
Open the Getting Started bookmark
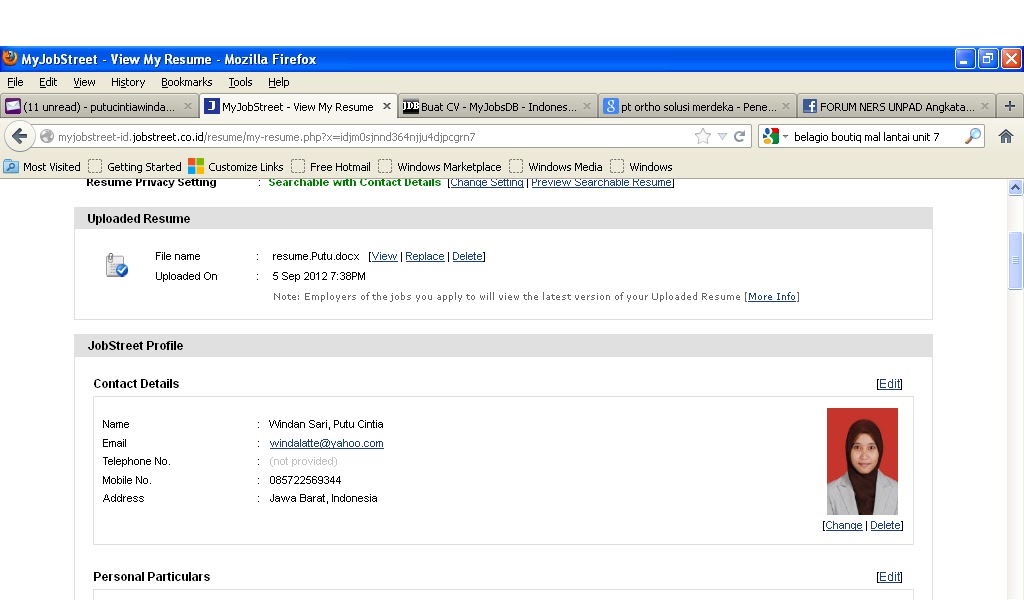pyautogui.click(x=135, y=166)
